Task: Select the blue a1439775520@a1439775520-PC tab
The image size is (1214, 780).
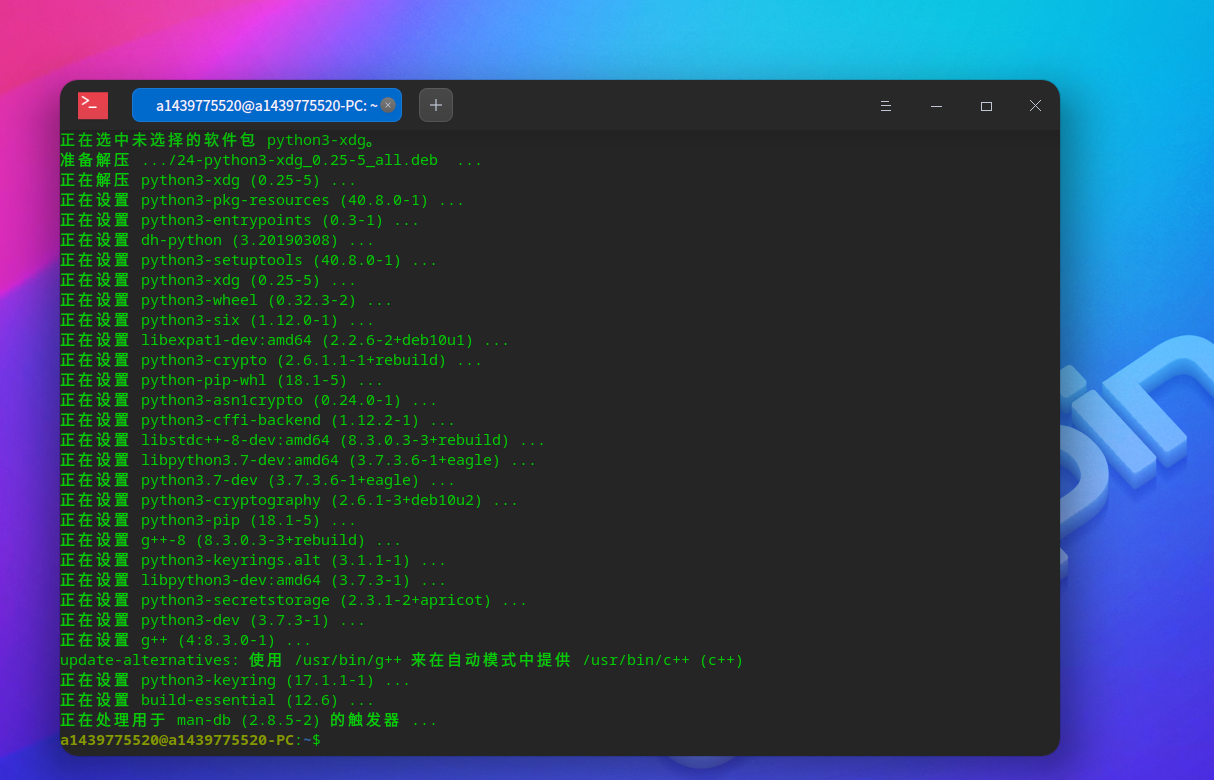Action: point(258,104)
